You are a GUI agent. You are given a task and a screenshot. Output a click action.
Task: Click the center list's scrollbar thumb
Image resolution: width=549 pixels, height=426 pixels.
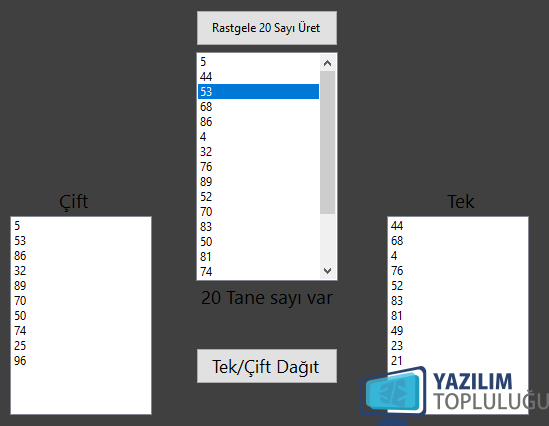[327, 142]
